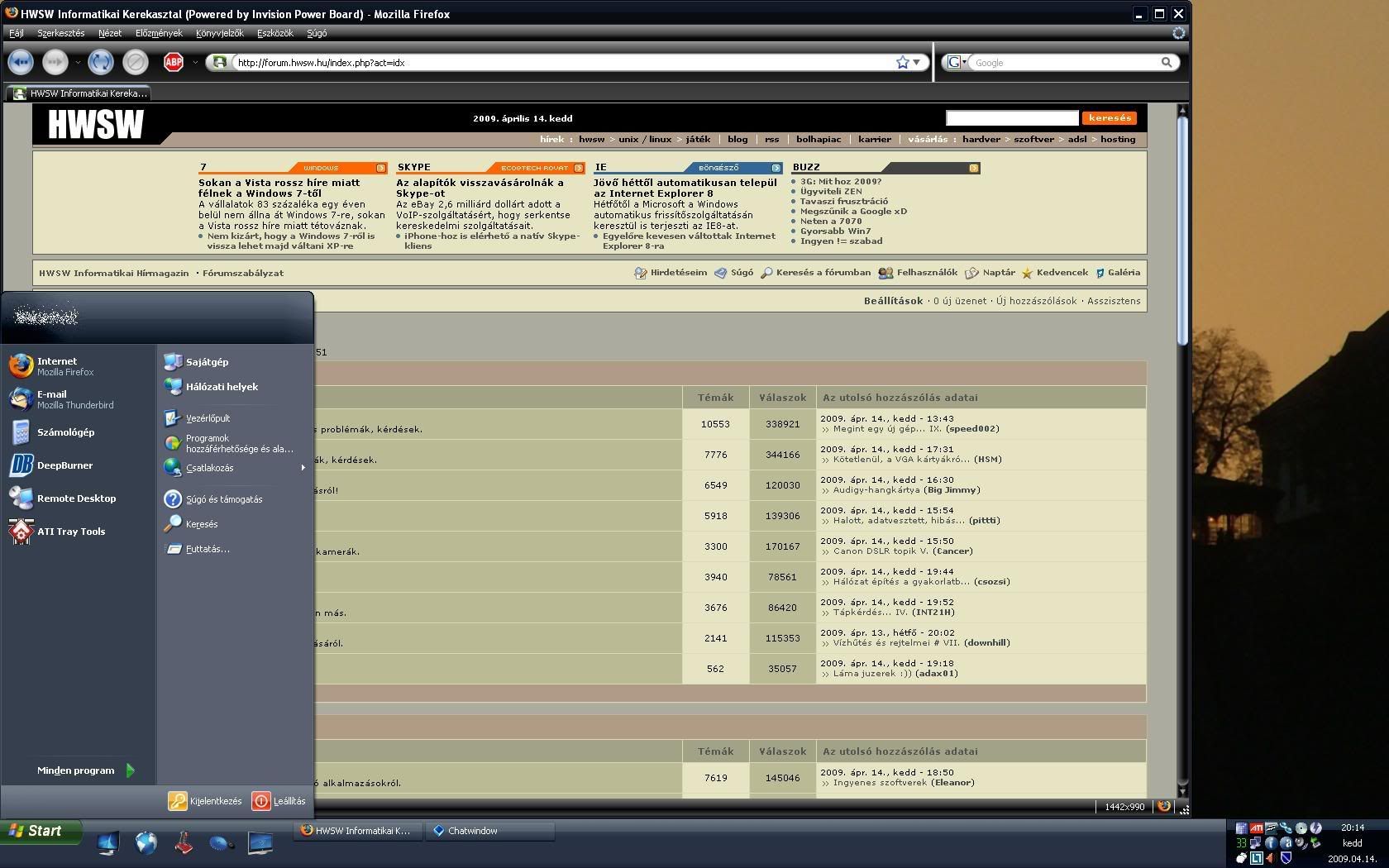Go back using the Firefox back arrow
The image size is (1389, 868).
pos(21,62)
